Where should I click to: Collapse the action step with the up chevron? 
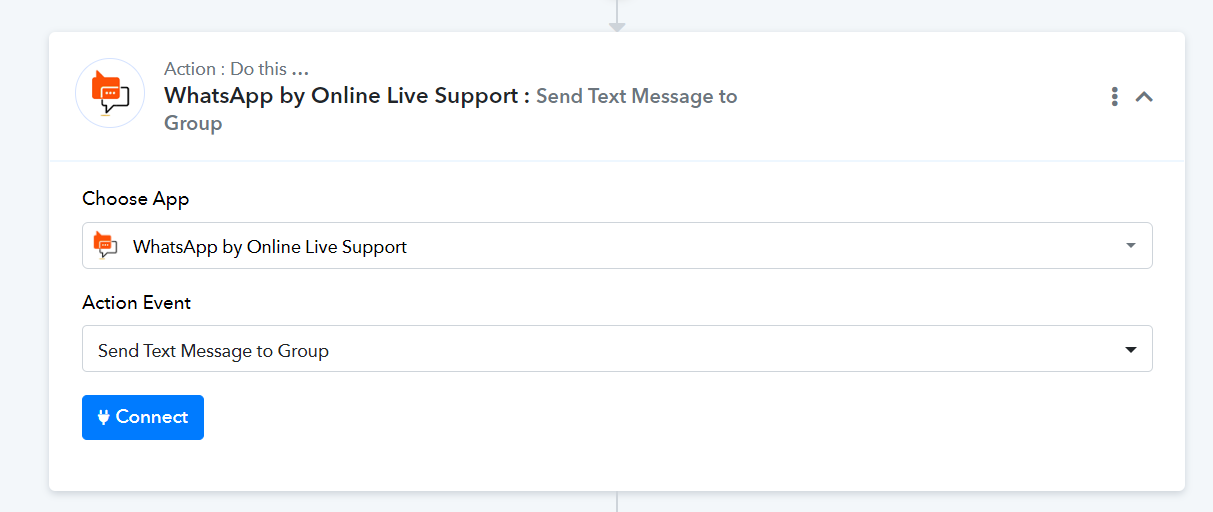[1145, 97]
